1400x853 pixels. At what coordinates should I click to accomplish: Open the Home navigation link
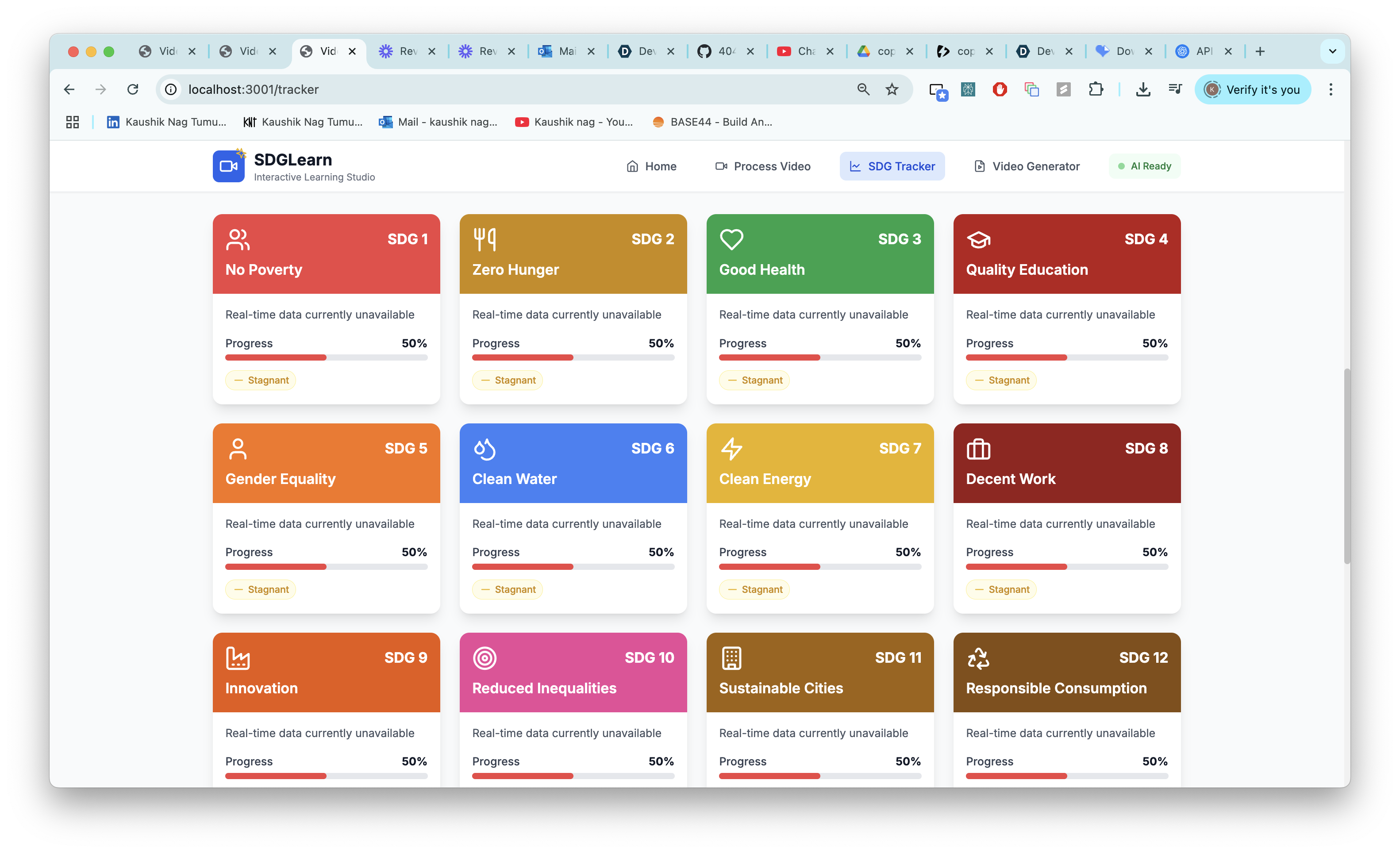pos(651,166)
